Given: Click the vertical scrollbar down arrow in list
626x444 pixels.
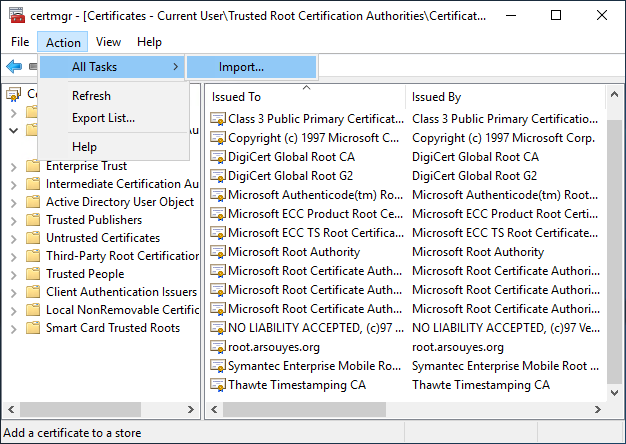Looking at the screenshot, I should 614,393.
